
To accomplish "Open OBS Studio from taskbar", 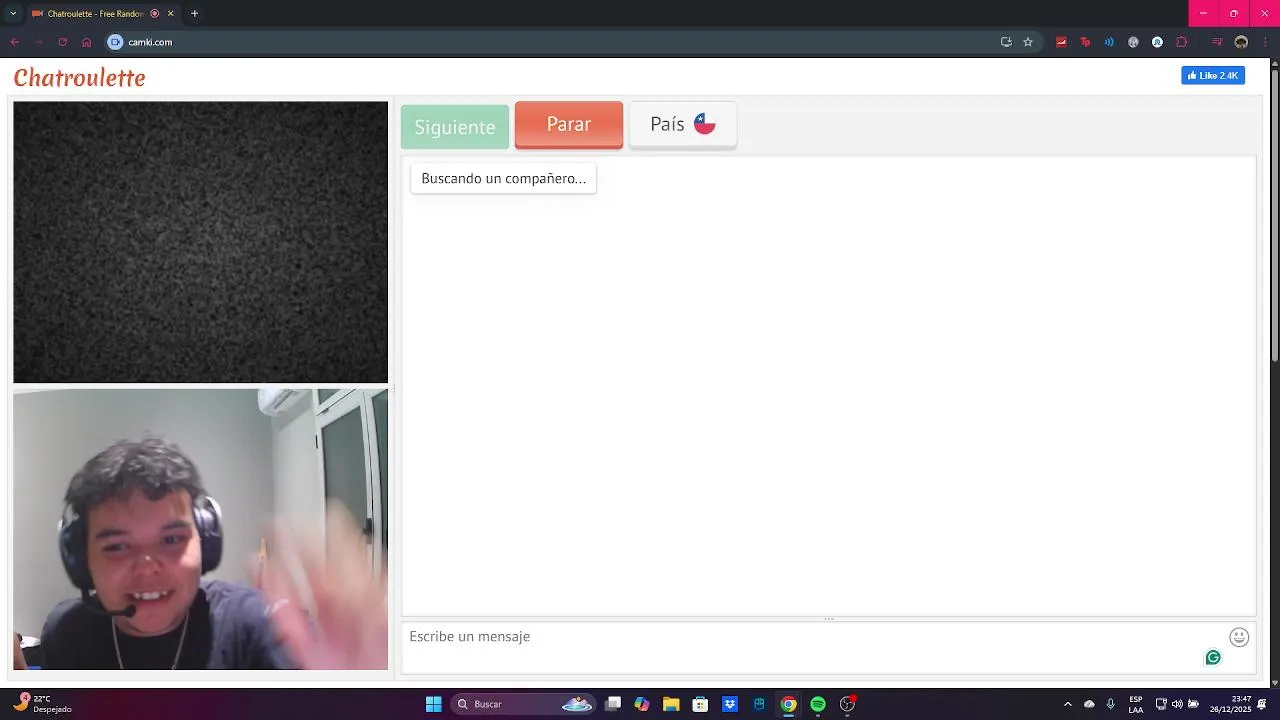I will pos(847,704).
